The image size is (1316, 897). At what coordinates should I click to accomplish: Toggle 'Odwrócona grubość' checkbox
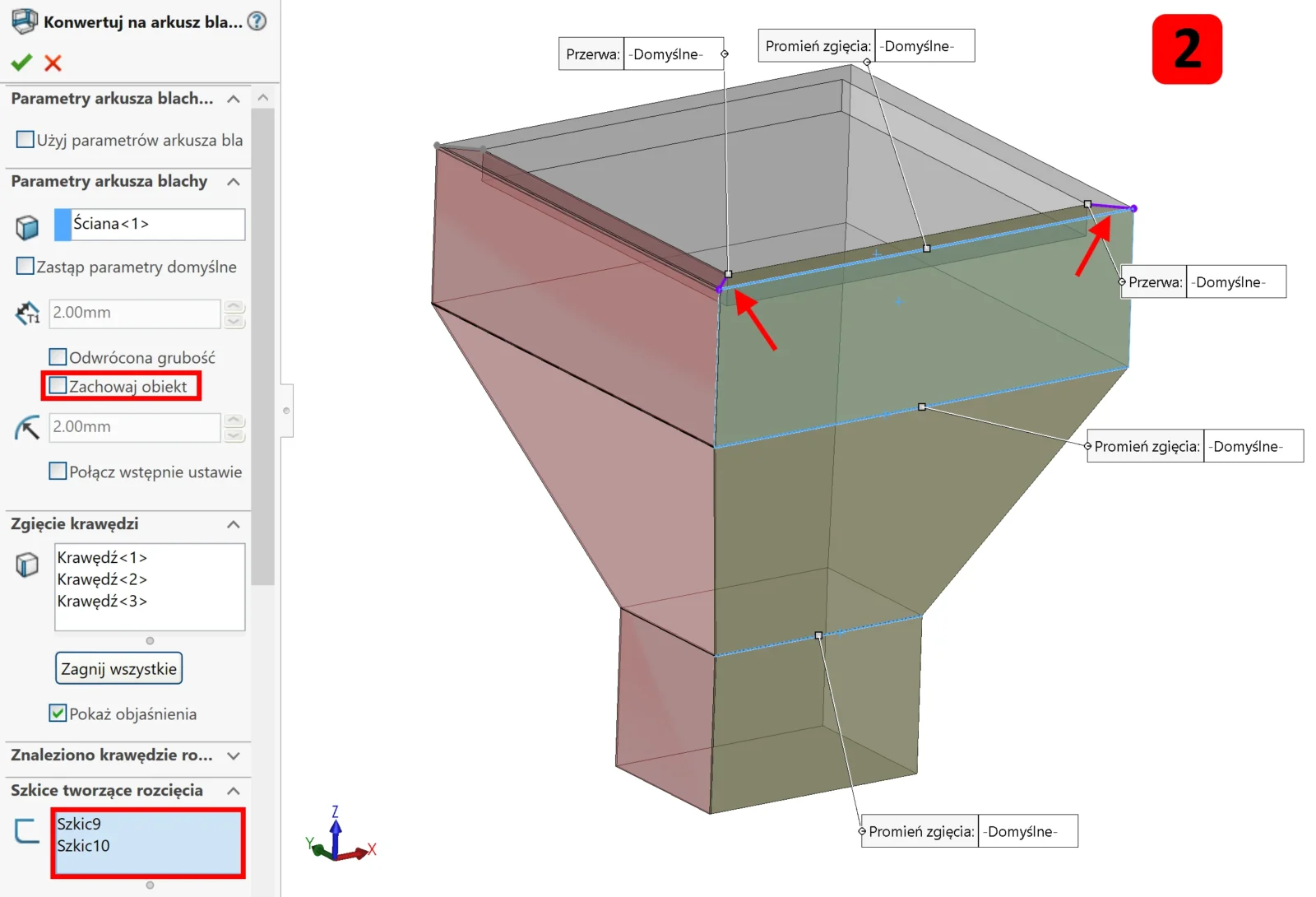58,356
